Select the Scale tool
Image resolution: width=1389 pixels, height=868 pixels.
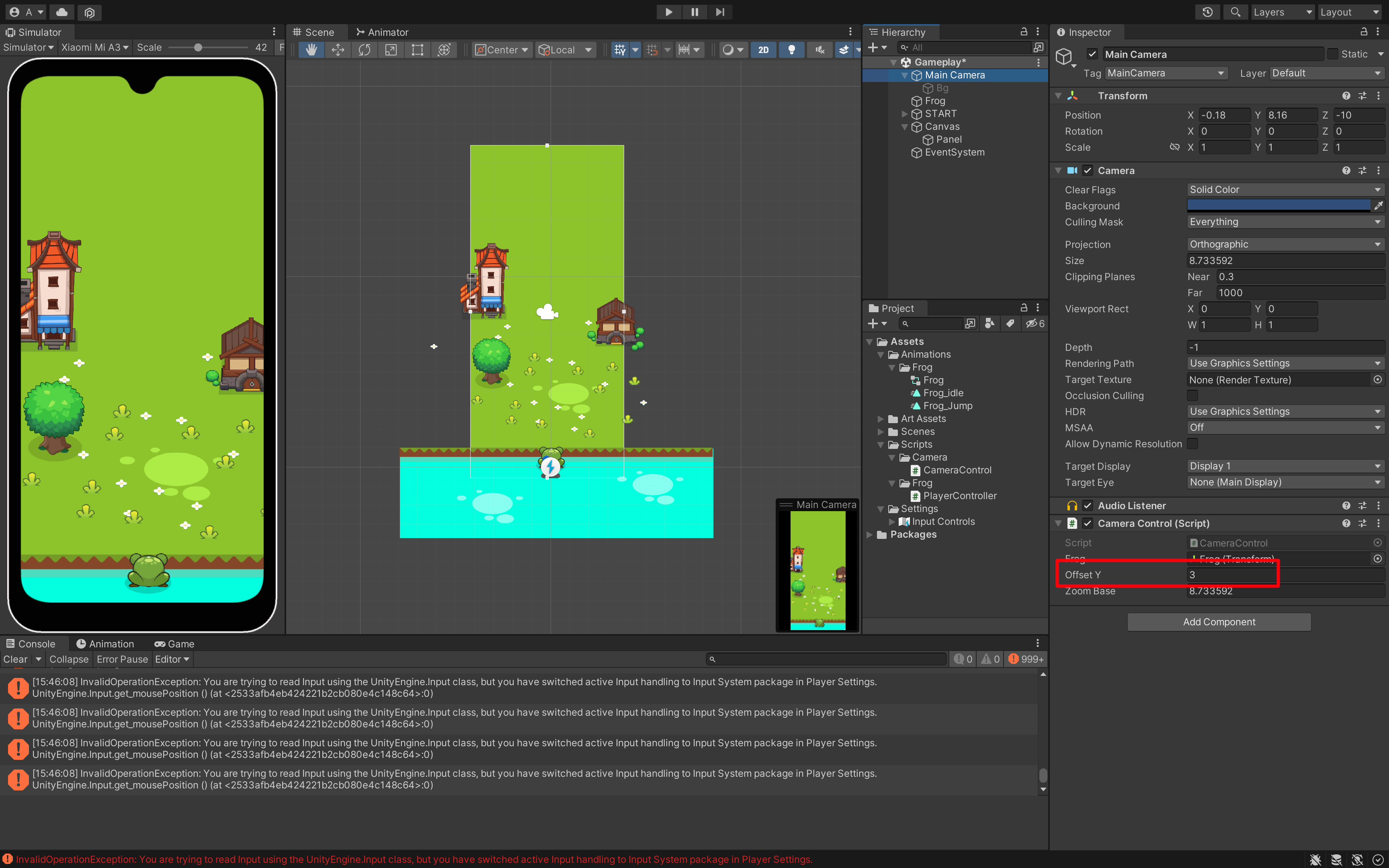390,50
